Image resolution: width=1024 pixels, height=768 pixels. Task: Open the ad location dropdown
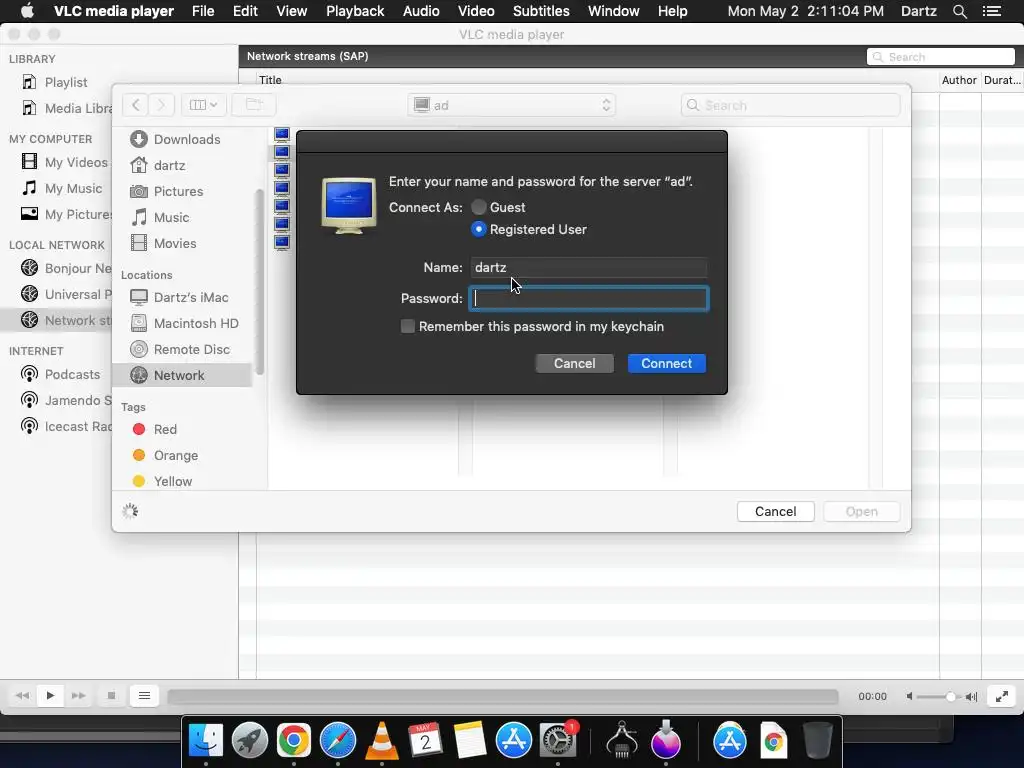(511, 105)
